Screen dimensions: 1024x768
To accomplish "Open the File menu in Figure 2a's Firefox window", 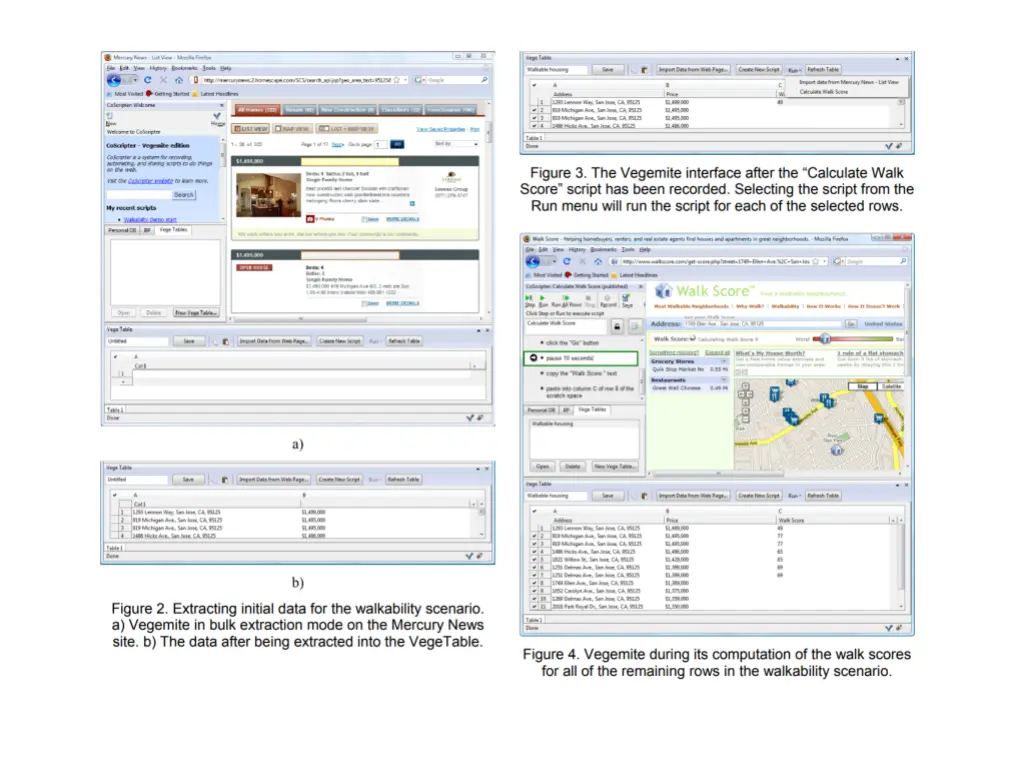I will pos(111,68).
